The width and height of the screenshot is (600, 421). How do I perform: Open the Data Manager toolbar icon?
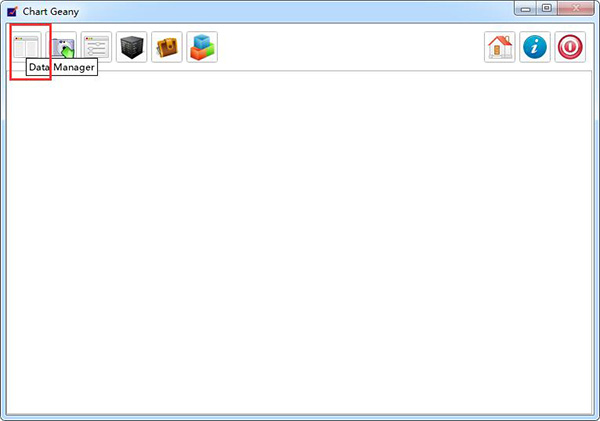click(x=26, y=46)
